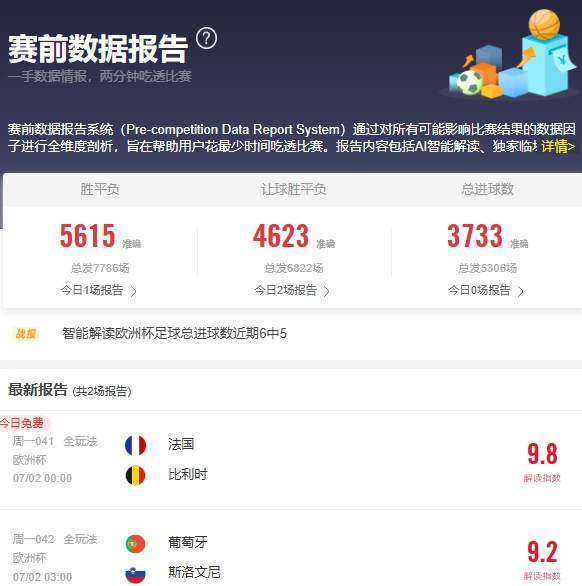This screenshot has height=586, width=582.
Task: Expand 今日1场报告 chevron
Action: click(x=133, y=291)
